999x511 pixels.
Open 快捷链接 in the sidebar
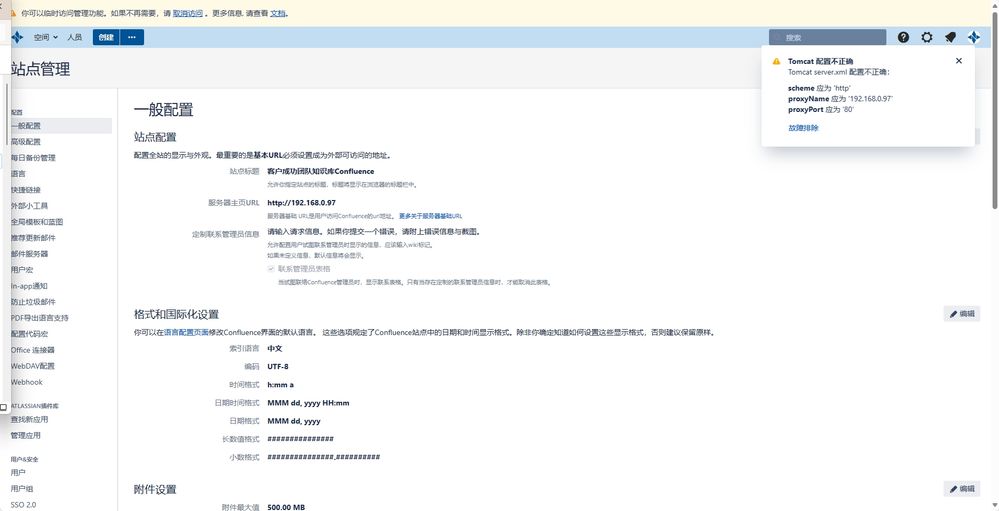[x=25, y=190]
